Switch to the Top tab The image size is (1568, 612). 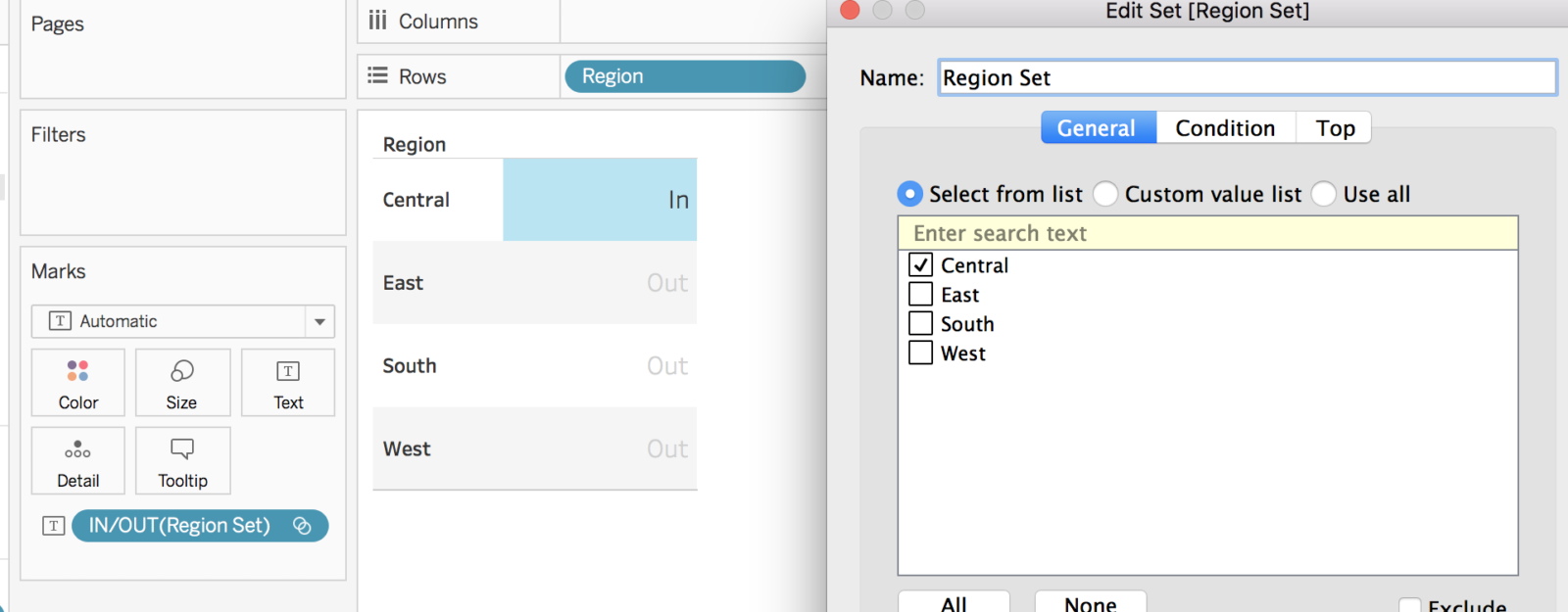(x=1335, y=128)
